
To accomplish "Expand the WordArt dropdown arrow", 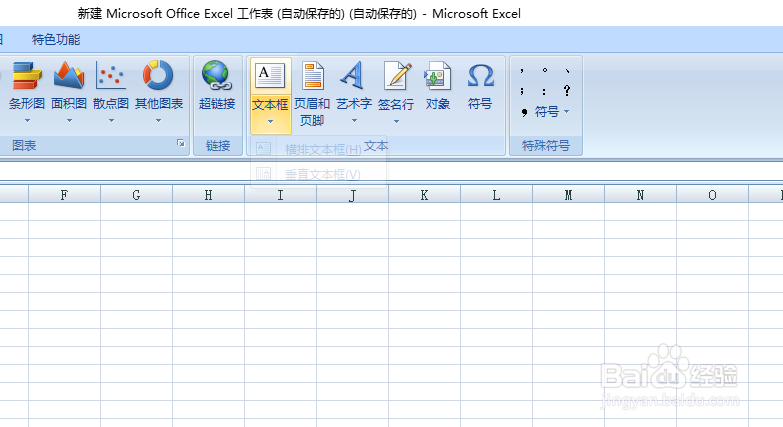I will (x=354, y=120).
